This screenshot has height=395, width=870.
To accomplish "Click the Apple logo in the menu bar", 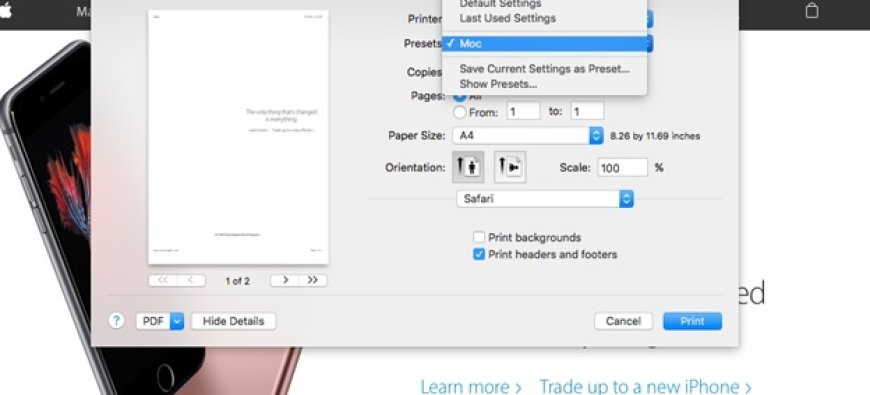I will 5,11.
